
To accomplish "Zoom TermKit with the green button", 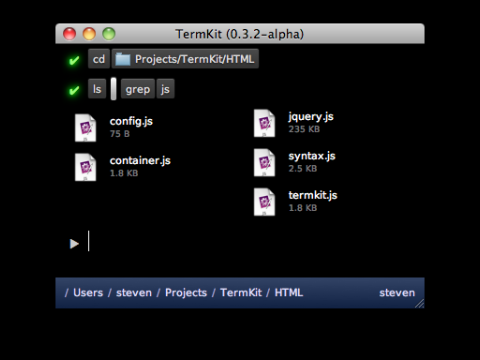I will point(109,34).
